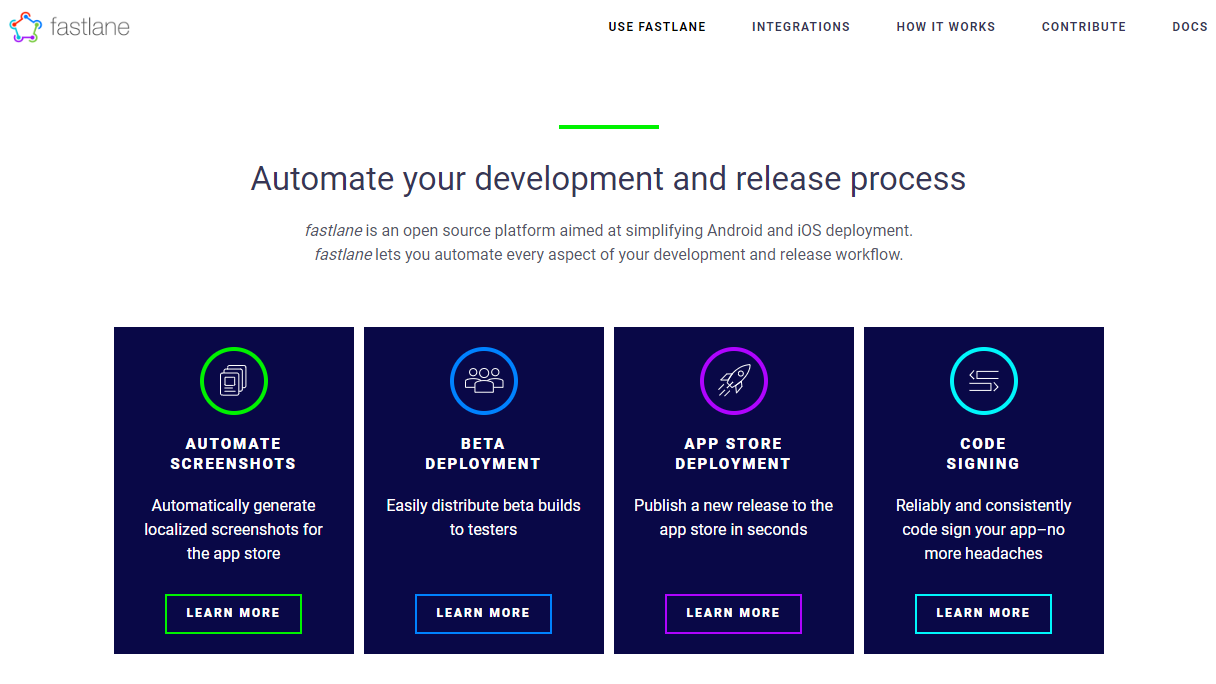
Task: Go to HOW IT WORKS section
Action: [946, 27]
